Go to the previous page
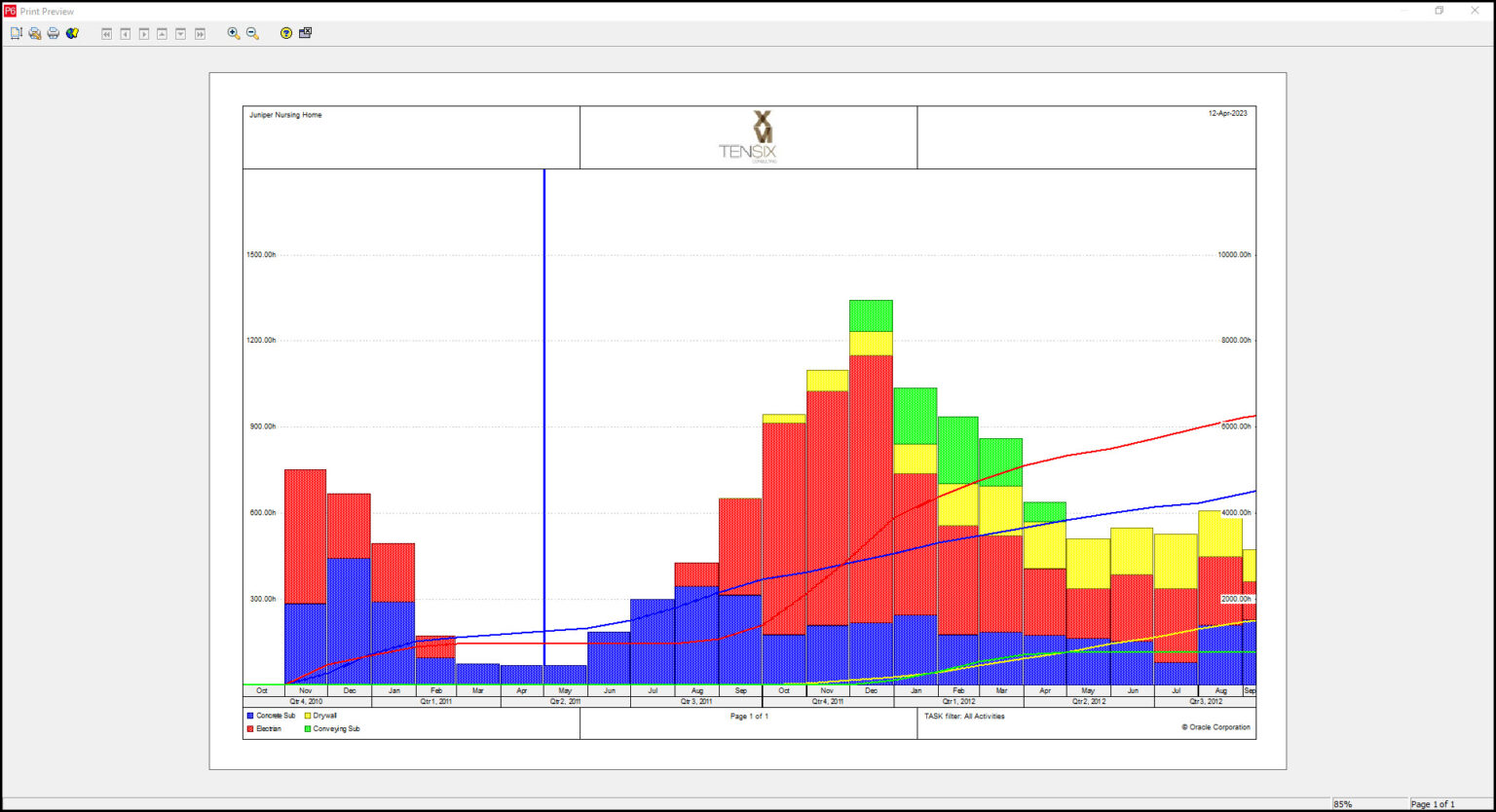This screenshot has height=812, width=1496. (124, 32)
